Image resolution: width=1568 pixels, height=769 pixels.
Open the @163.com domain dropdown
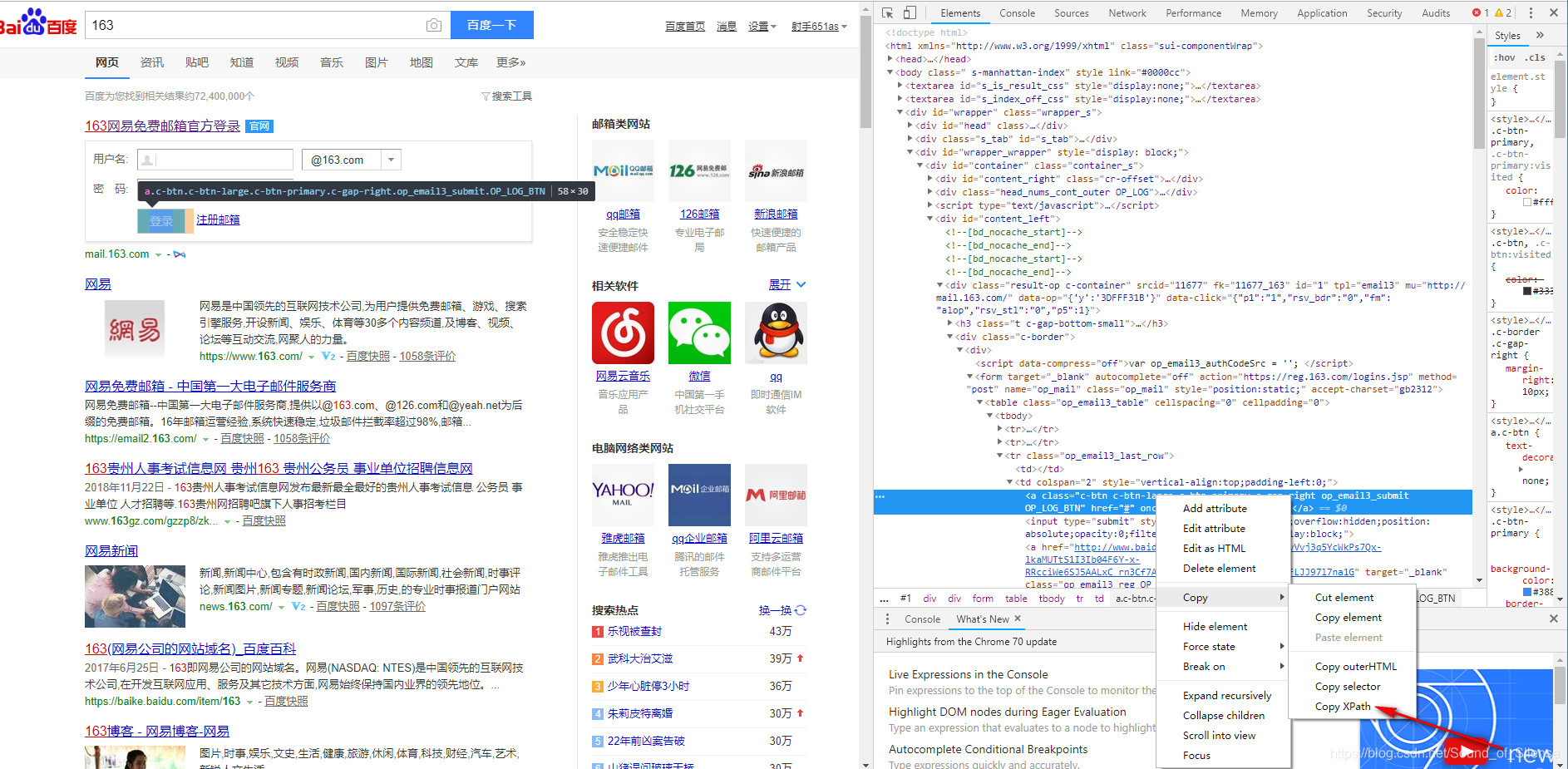[391, 159]
